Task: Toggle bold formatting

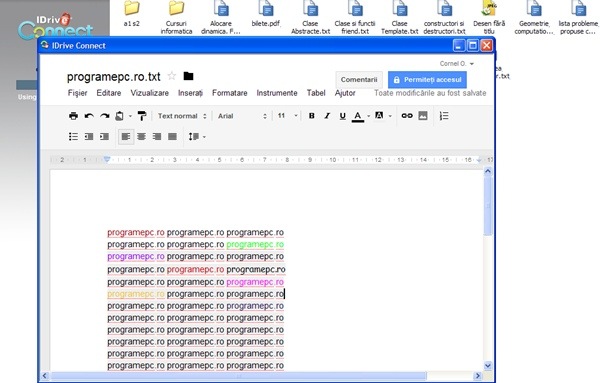Action: tap(311, 116)
